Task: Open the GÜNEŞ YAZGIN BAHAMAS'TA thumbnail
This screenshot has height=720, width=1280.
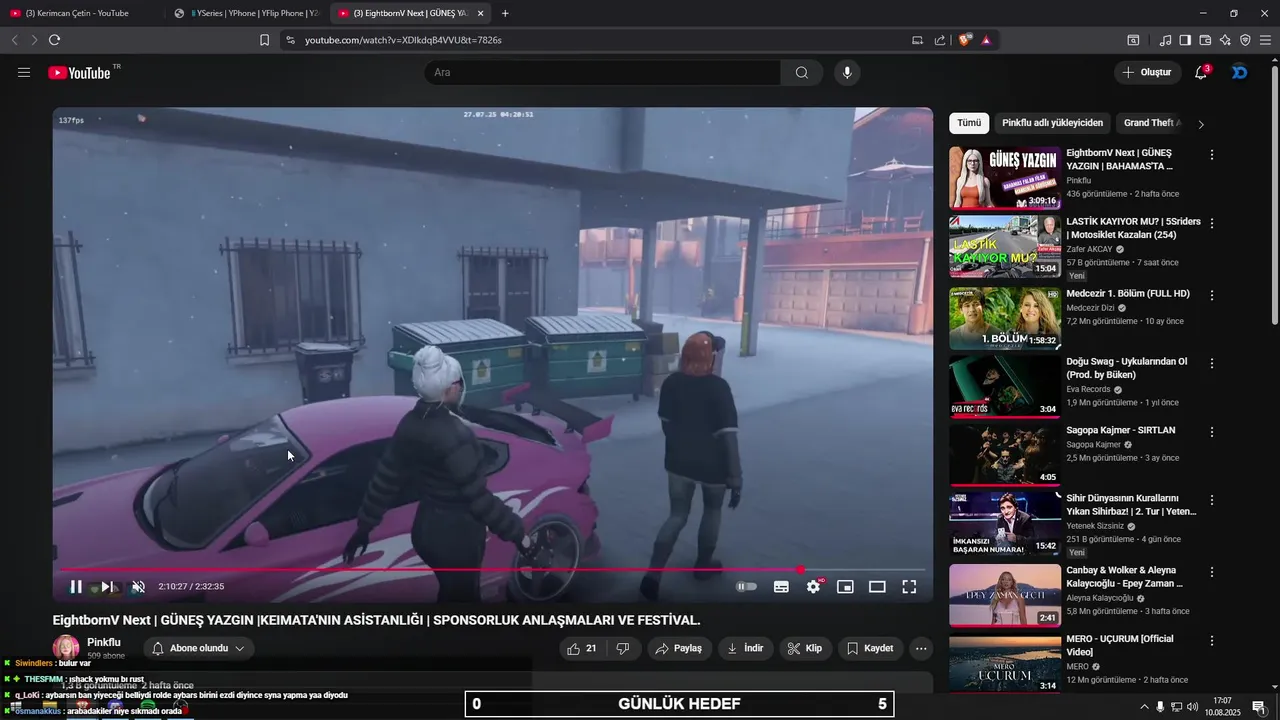Action: pyautogui.click(x=1005, y=178)
